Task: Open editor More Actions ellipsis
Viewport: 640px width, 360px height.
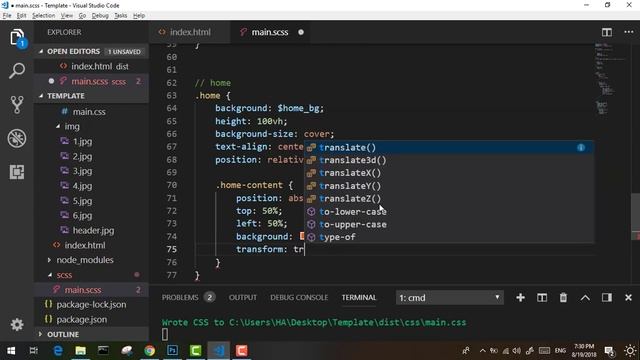Action: click(x=629, y=32)
